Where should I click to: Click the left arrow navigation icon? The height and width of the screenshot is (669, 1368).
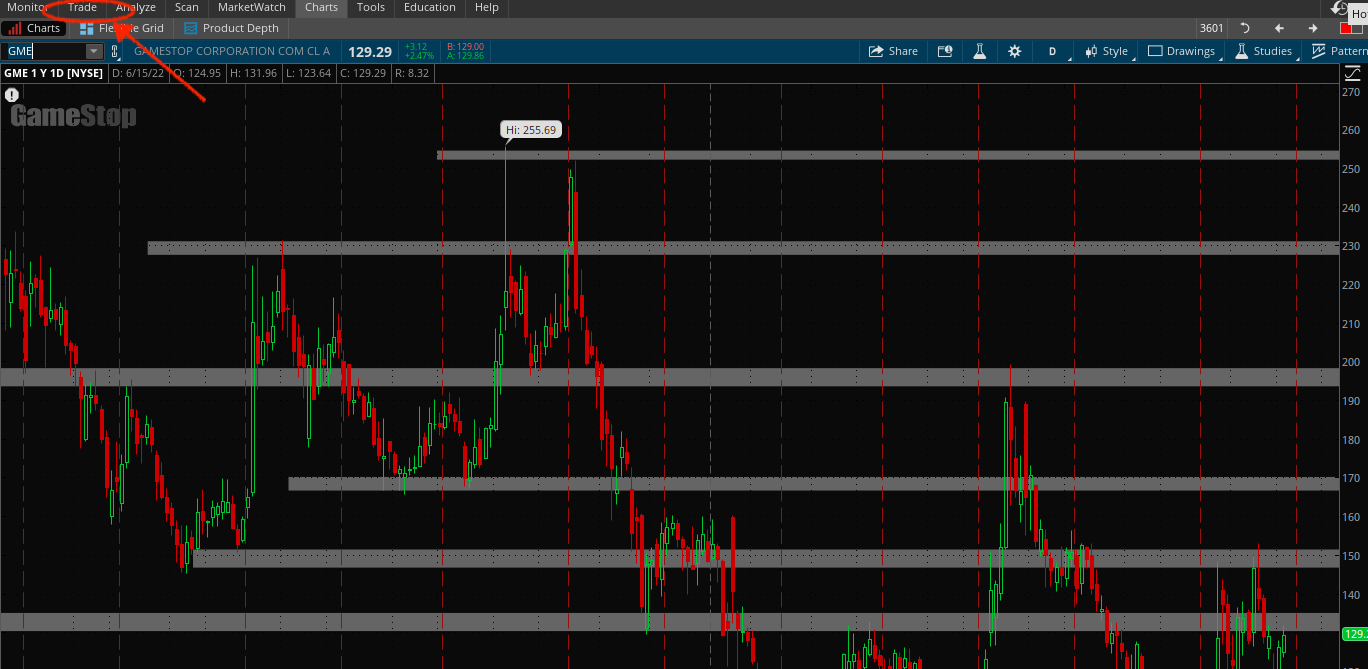tap(1279, 28)
